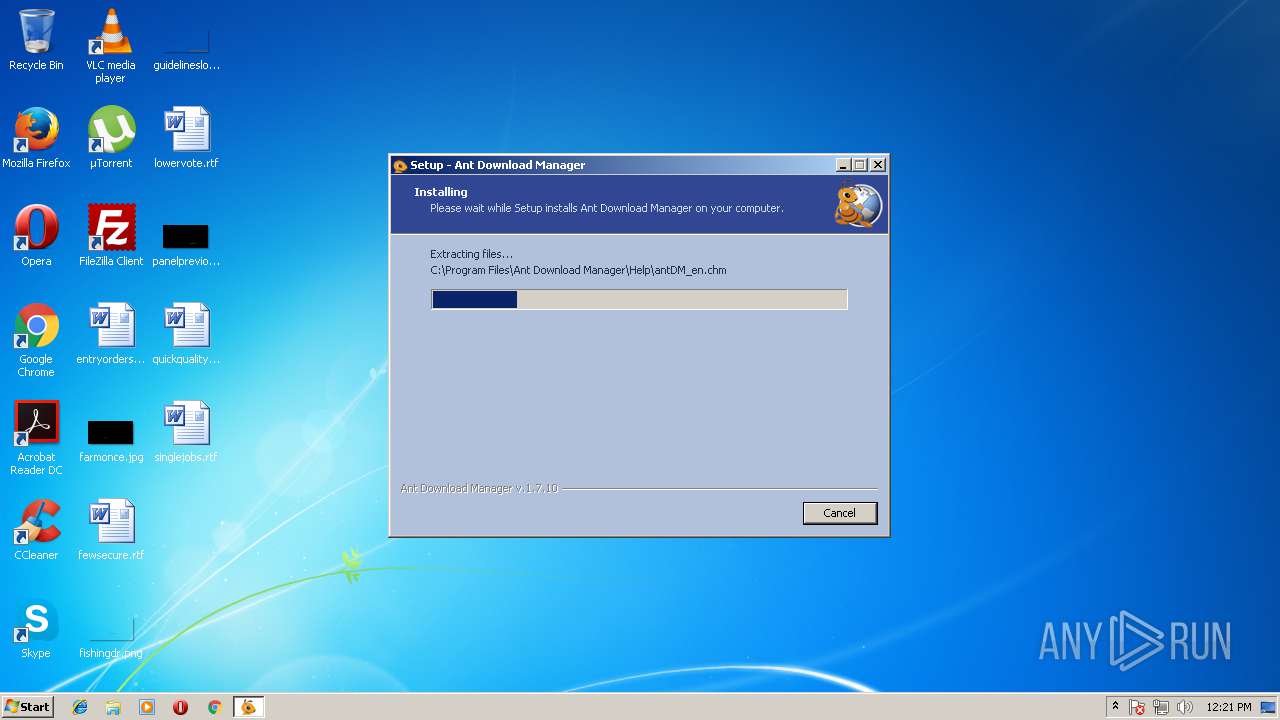
Task: Click the setup window title bar icon
Action: (400, 165)
